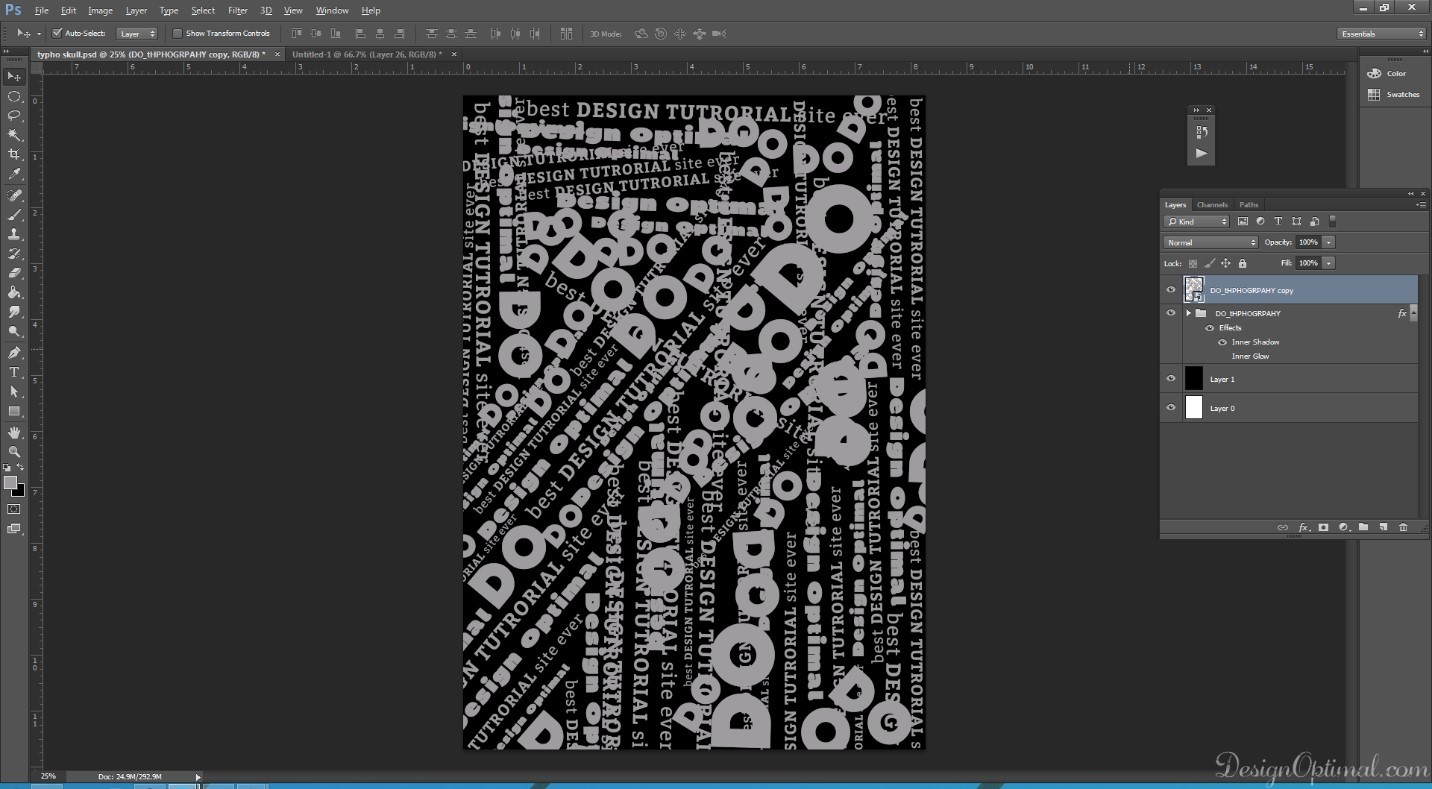Toggle the layer filter on/off switch
This screenshot has width=1432, height=789.
(1332, 221)
